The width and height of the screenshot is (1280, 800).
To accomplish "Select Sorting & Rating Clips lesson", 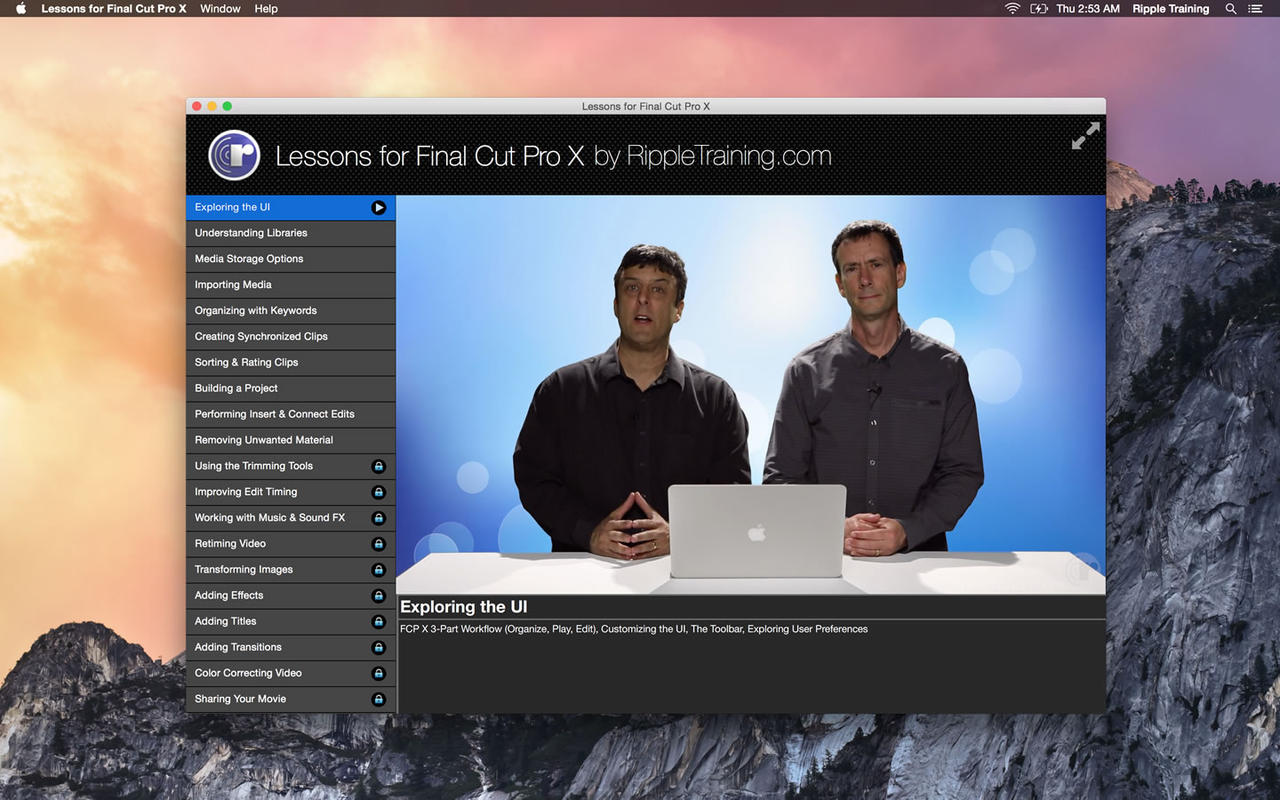I will 291,363.
